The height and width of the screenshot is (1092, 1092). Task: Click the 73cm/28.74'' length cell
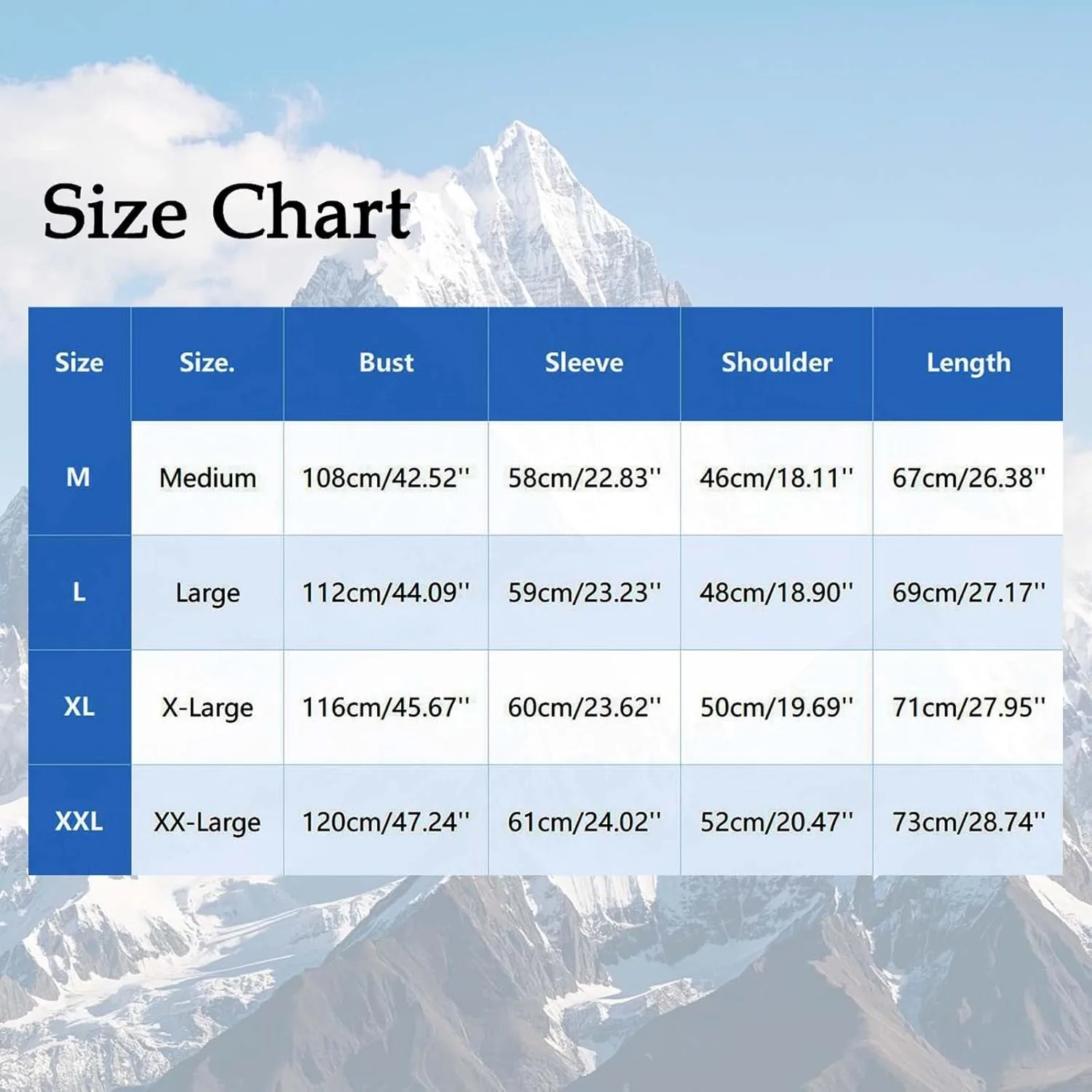click(x=968, y=821)
